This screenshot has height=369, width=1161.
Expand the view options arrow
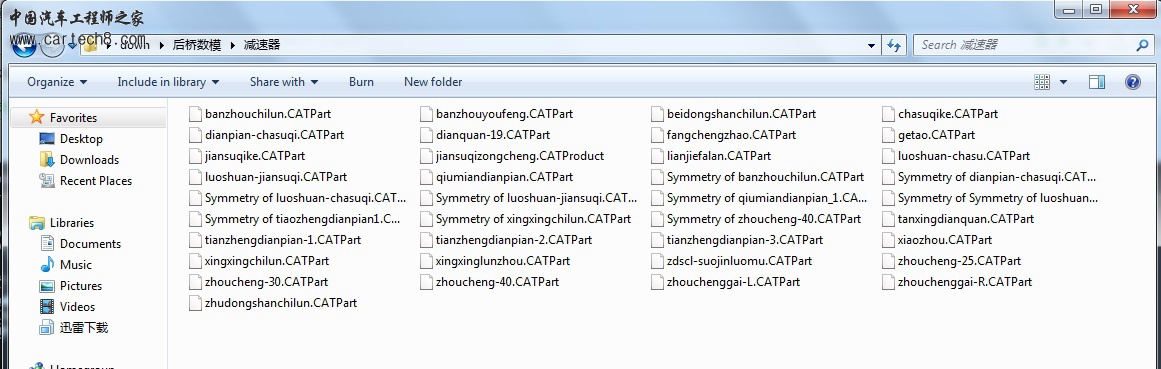click(x=1064, y=82)
